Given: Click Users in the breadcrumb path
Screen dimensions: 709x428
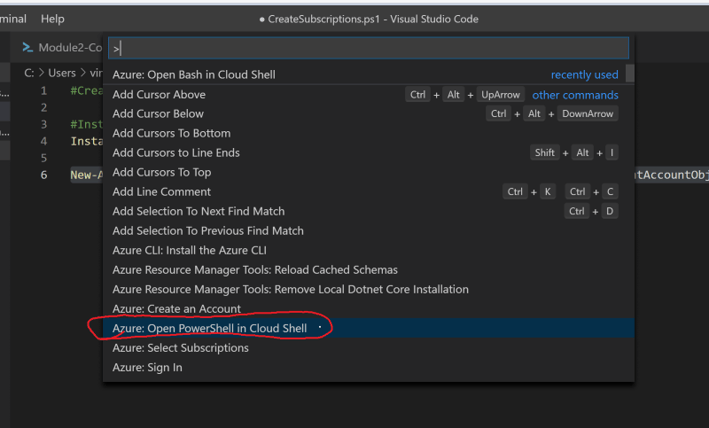Looking at the screenshot, I should 63,72.
